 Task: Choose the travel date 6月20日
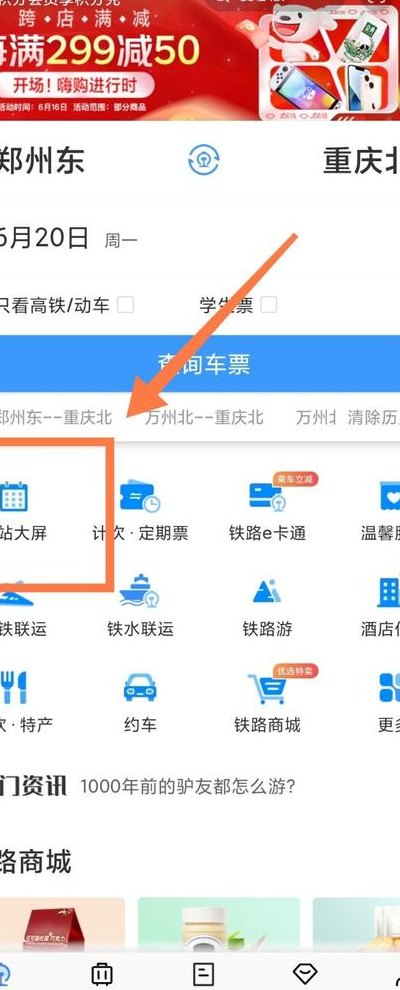(x=45, y=238)
